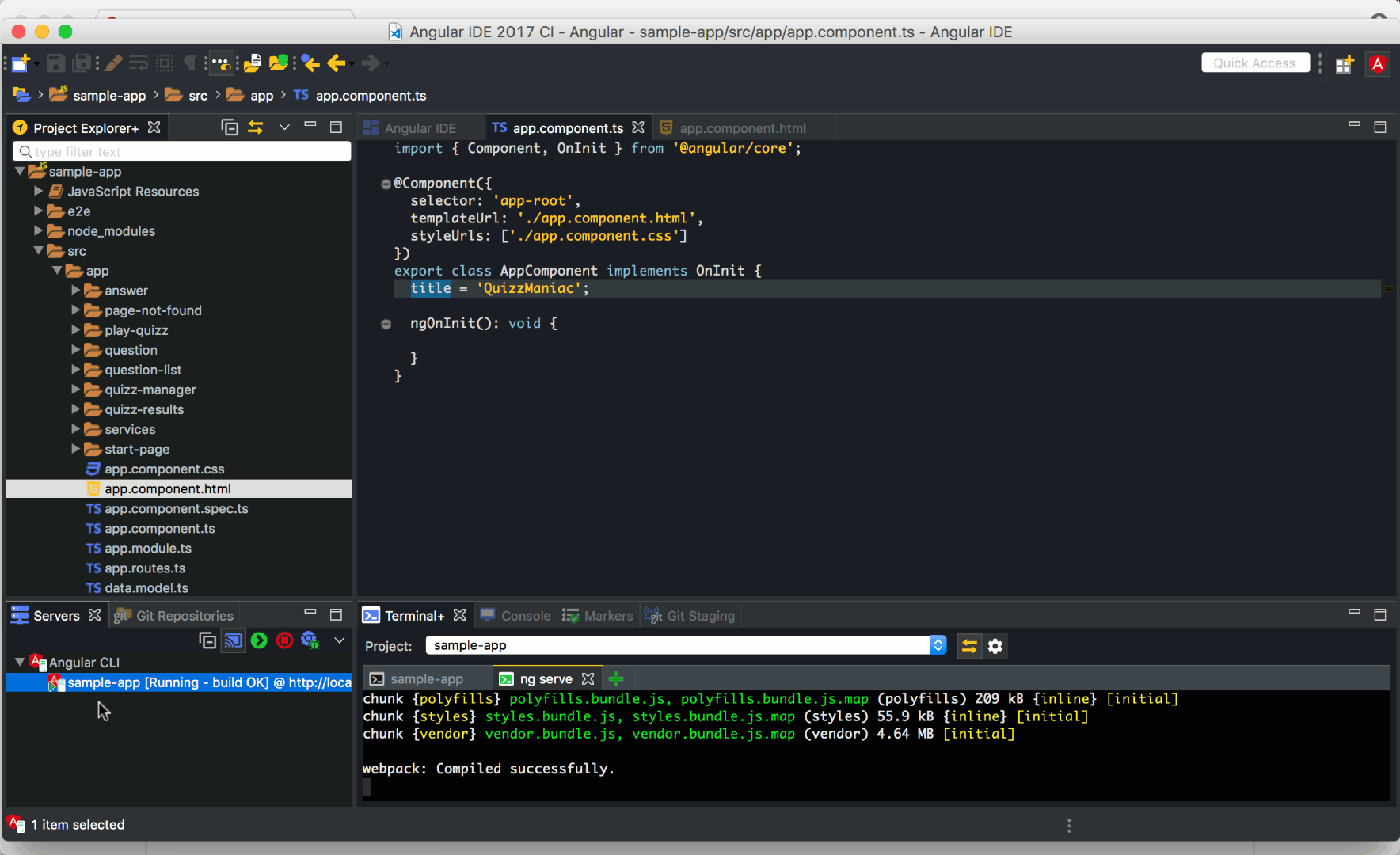This screenshot has height=855, width=1400.
Task: Open Servers view menu chevron
Action: (340, 640)
